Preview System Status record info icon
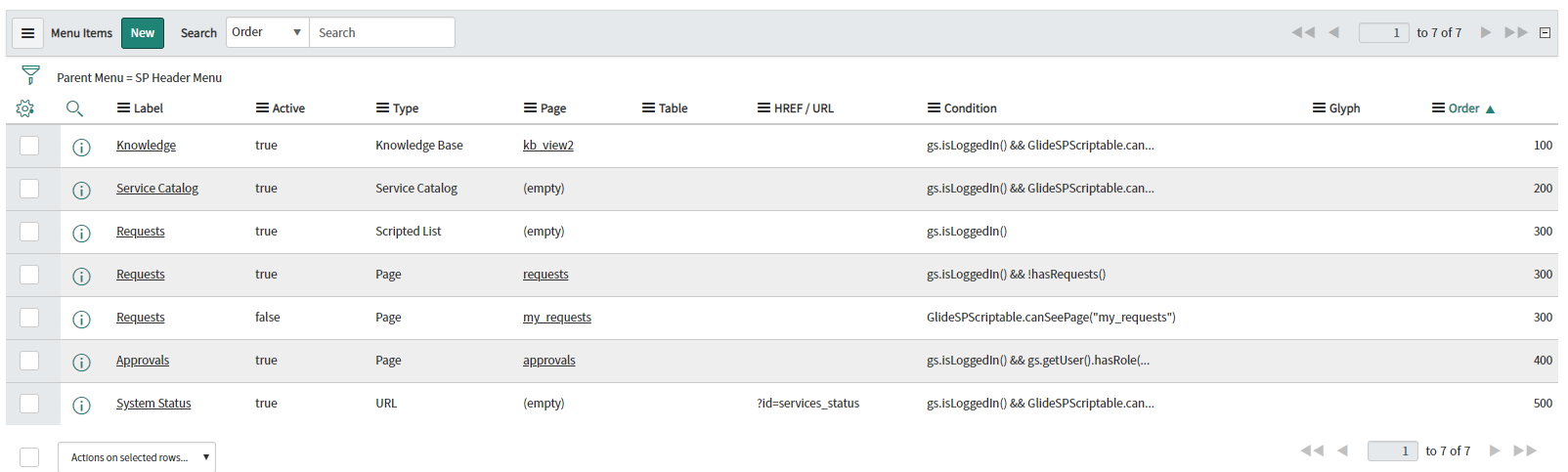 point(81,405)
